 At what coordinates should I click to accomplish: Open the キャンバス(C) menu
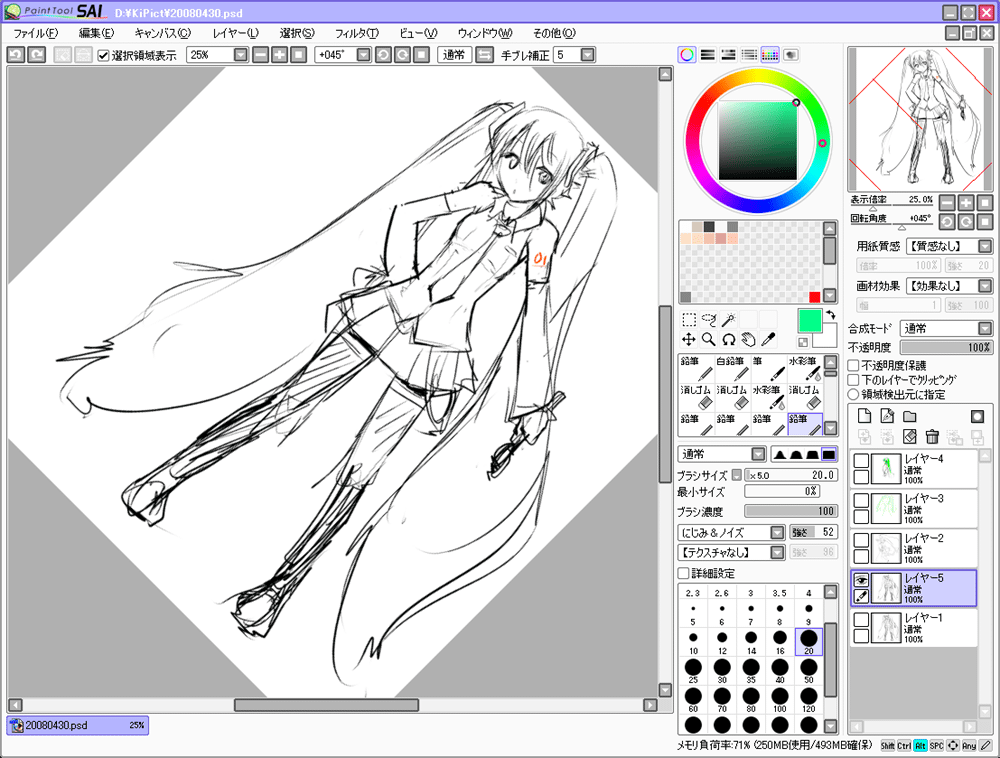(x=163, y=33)
